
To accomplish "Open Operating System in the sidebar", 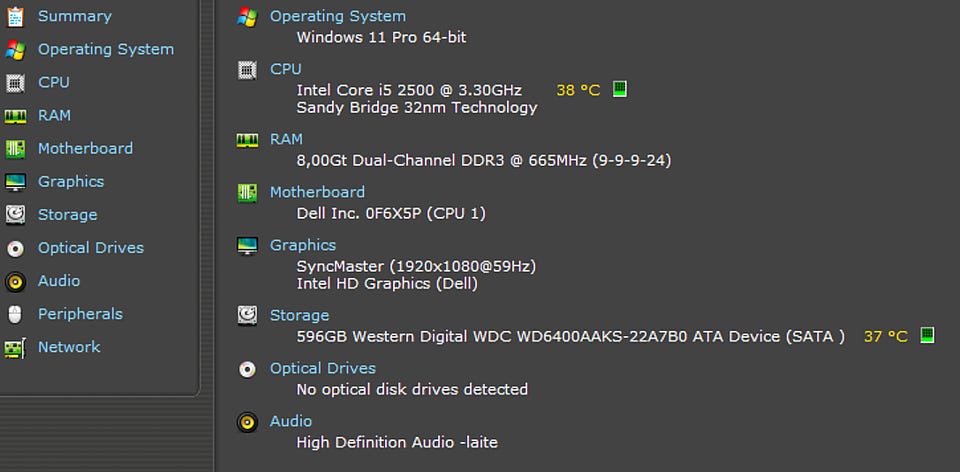I will coord(106,50).
